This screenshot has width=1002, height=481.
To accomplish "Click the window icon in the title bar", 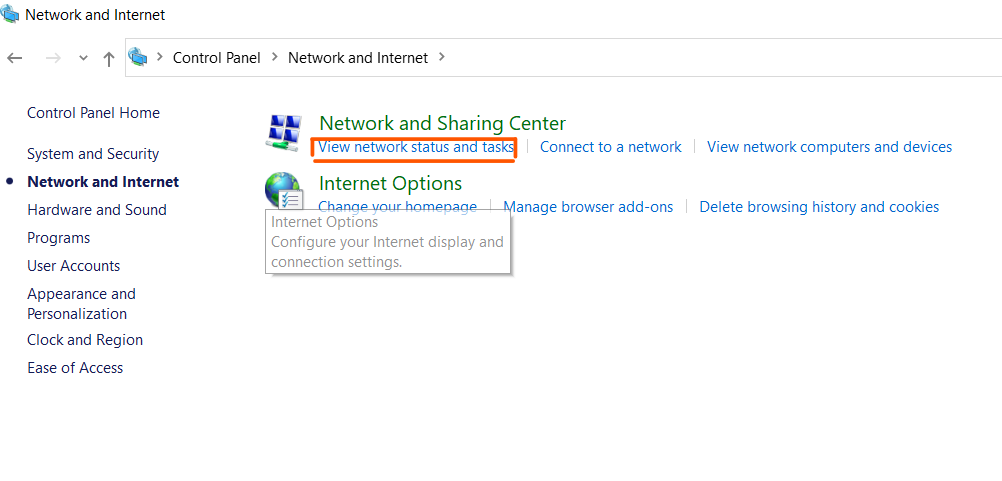I will pyautogui.click(x=12, y=15).
